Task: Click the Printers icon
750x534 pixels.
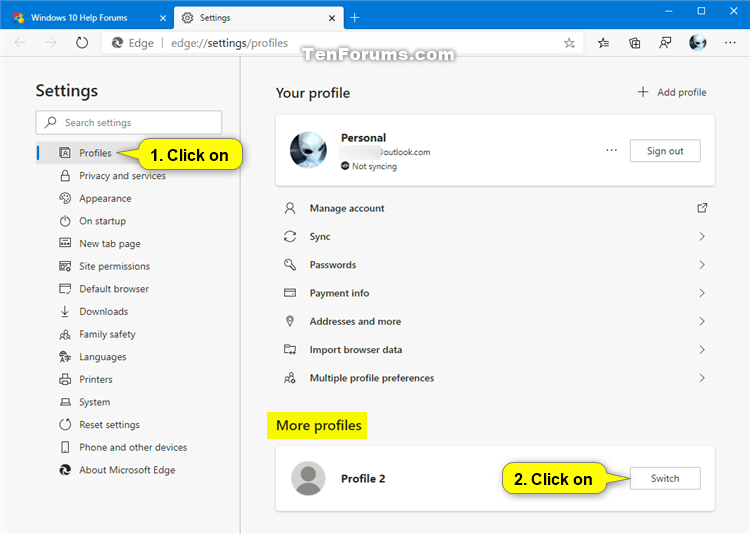Action: click(65, 379)
